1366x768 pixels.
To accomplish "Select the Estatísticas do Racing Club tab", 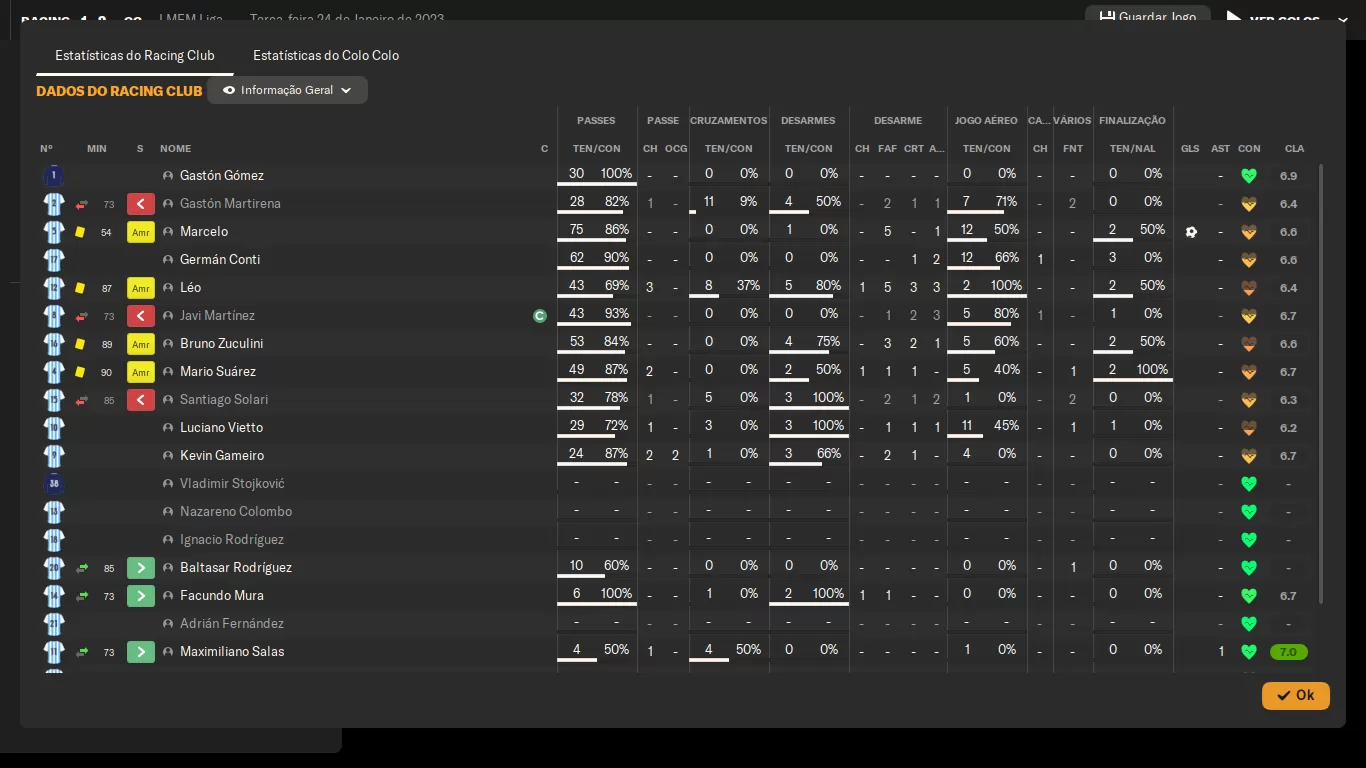I will (x=135, y=56).
